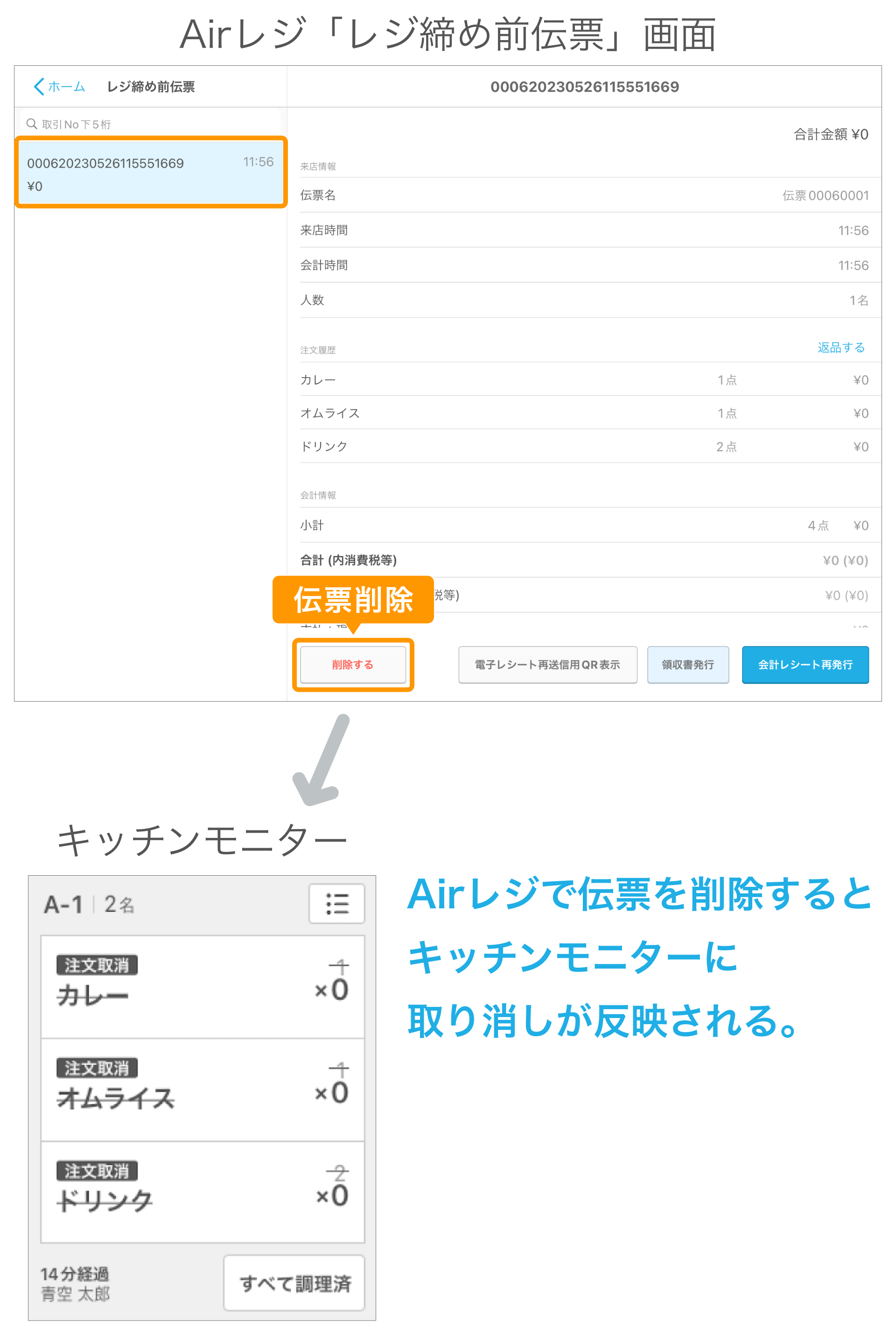Click the 領収書発行 button
Image resolution: width=896 pixels, height=1335 pixels.
pyautogui.click(x=688, y=665)
